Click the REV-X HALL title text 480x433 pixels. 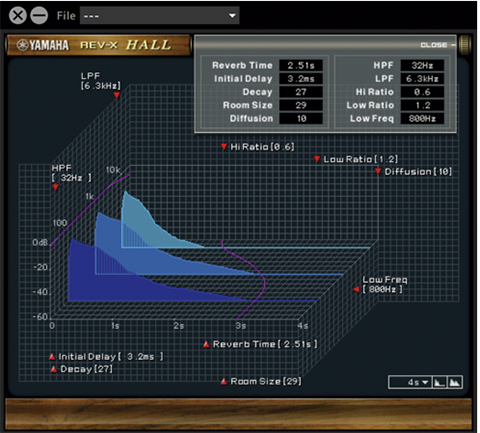click(126, 45)
